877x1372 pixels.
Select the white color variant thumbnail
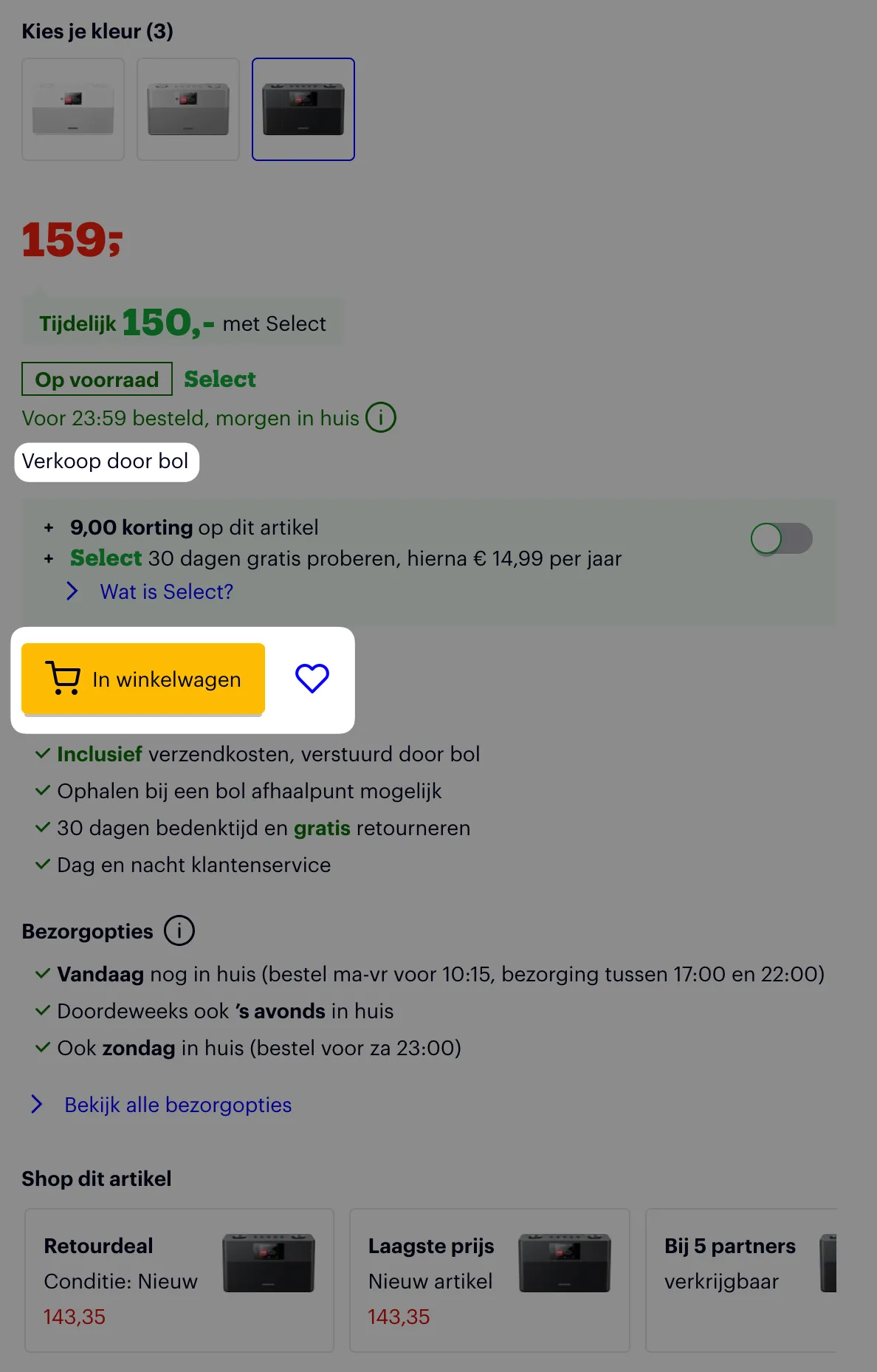[x=72, y=109]
